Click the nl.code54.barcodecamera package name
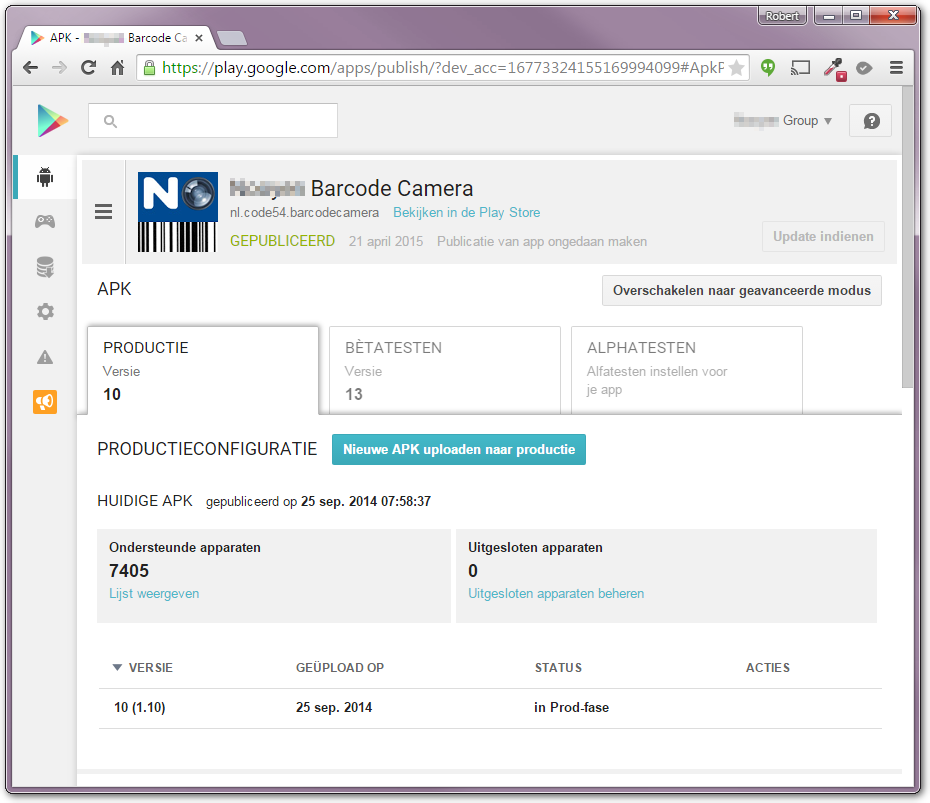This screenshot has width=930, height=803. click(x=304, y=212)
